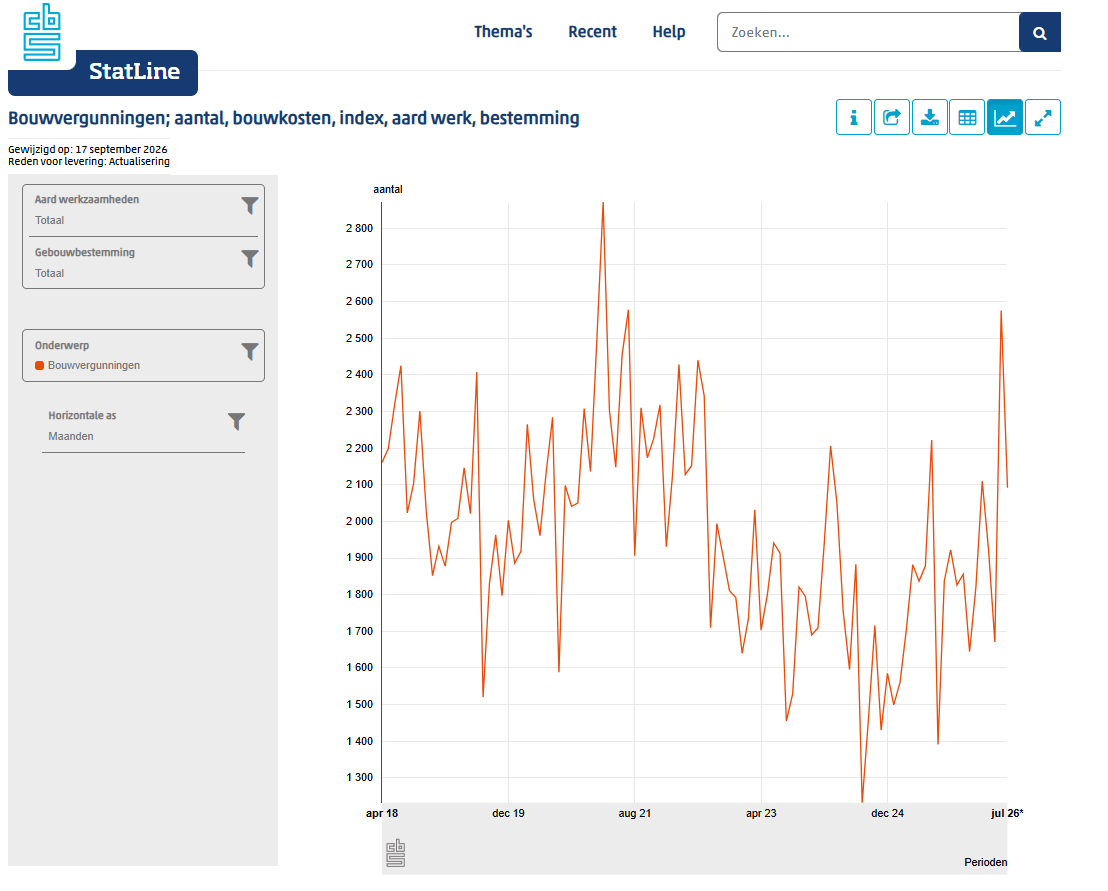
Task: Click the search magnifier button
Action: (1039, 33)
